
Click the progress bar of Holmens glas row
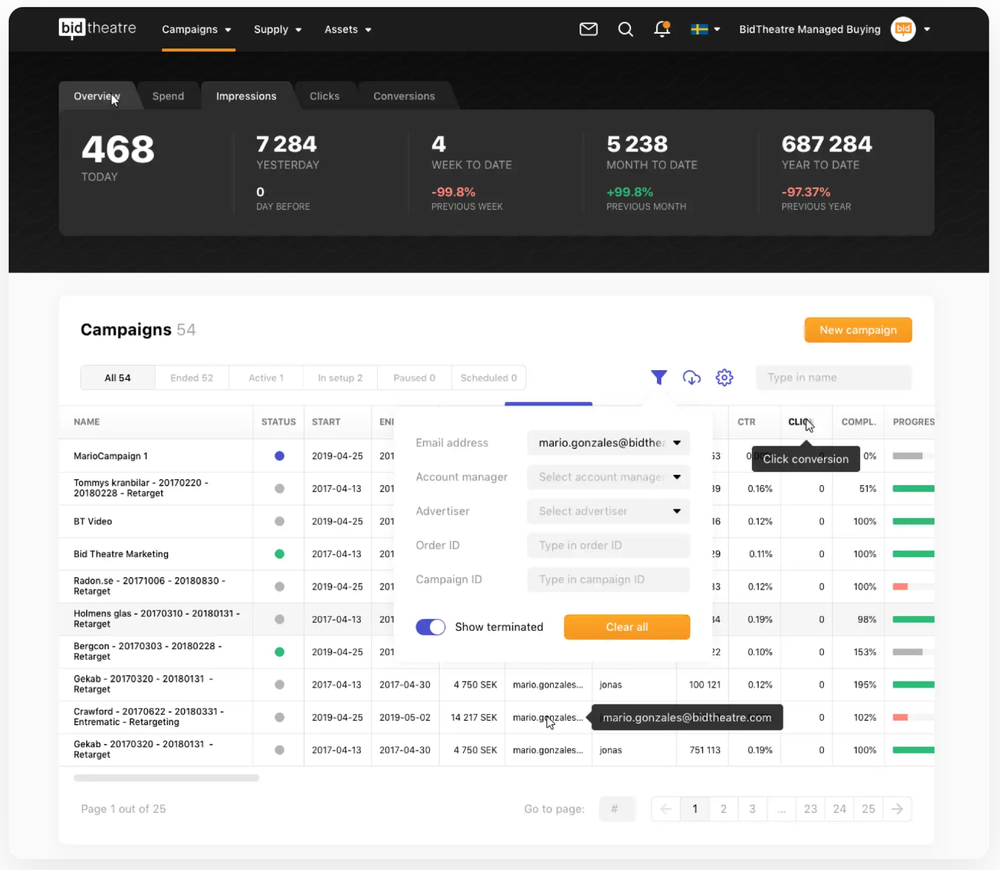pos(913,619)
